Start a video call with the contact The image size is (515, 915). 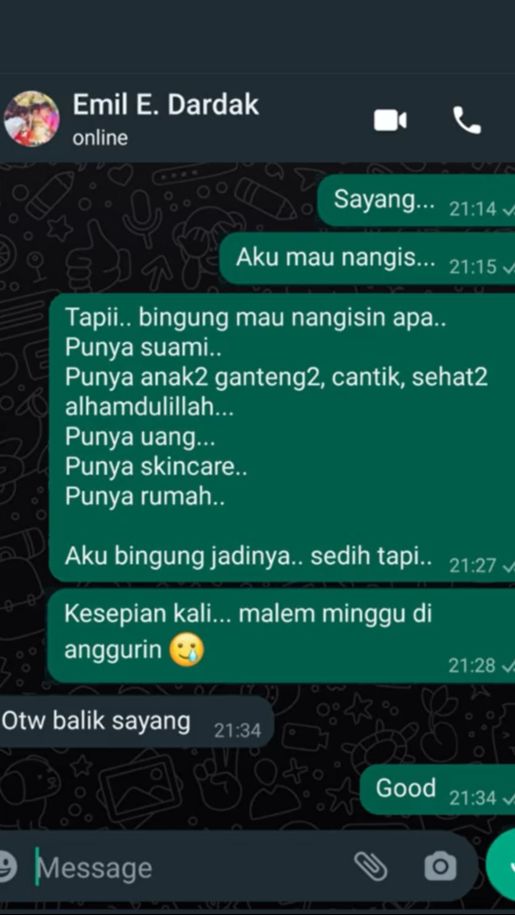(x=390, y=121)
